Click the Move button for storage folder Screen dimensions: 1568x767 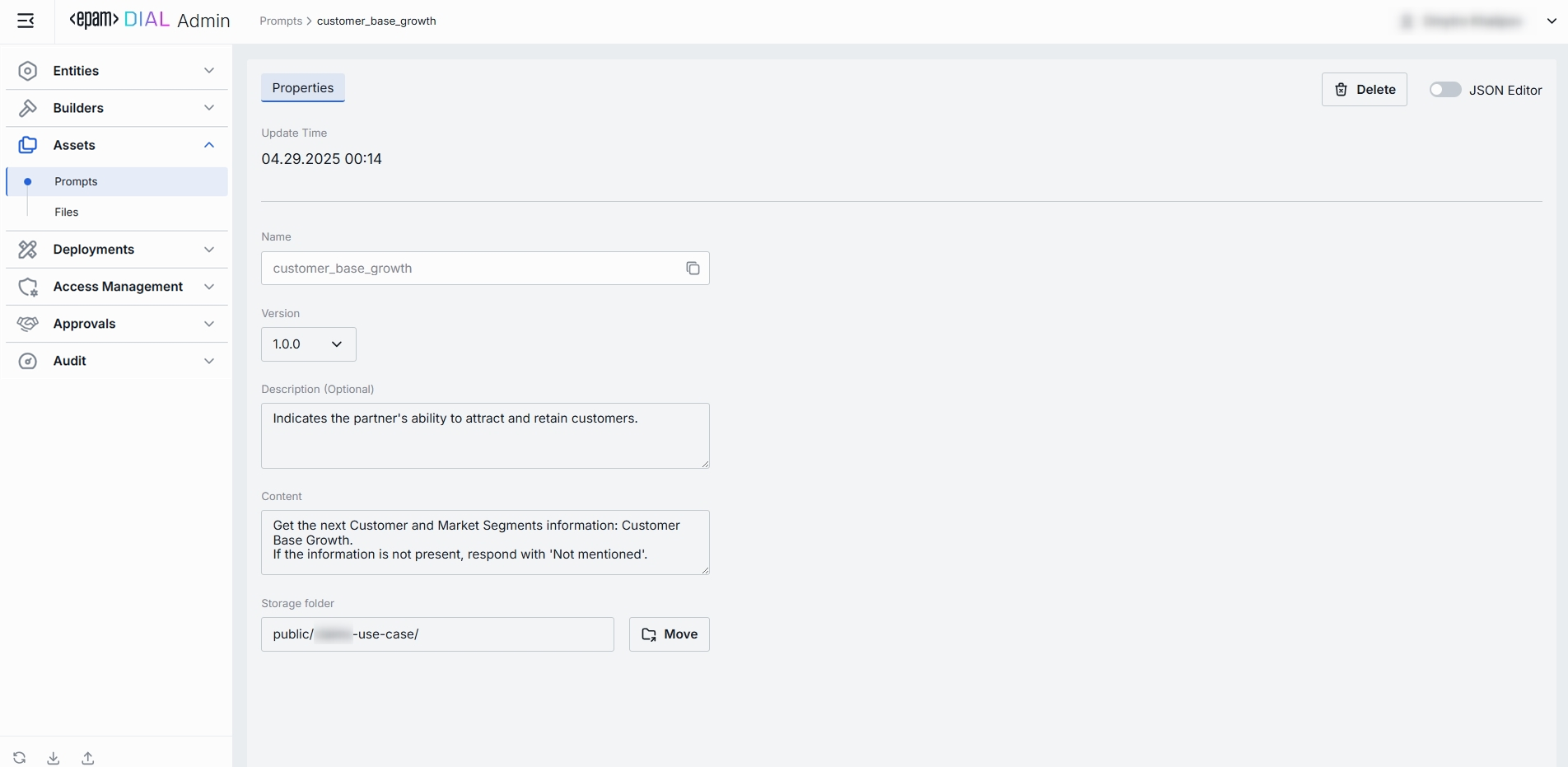tap(669, 634)
